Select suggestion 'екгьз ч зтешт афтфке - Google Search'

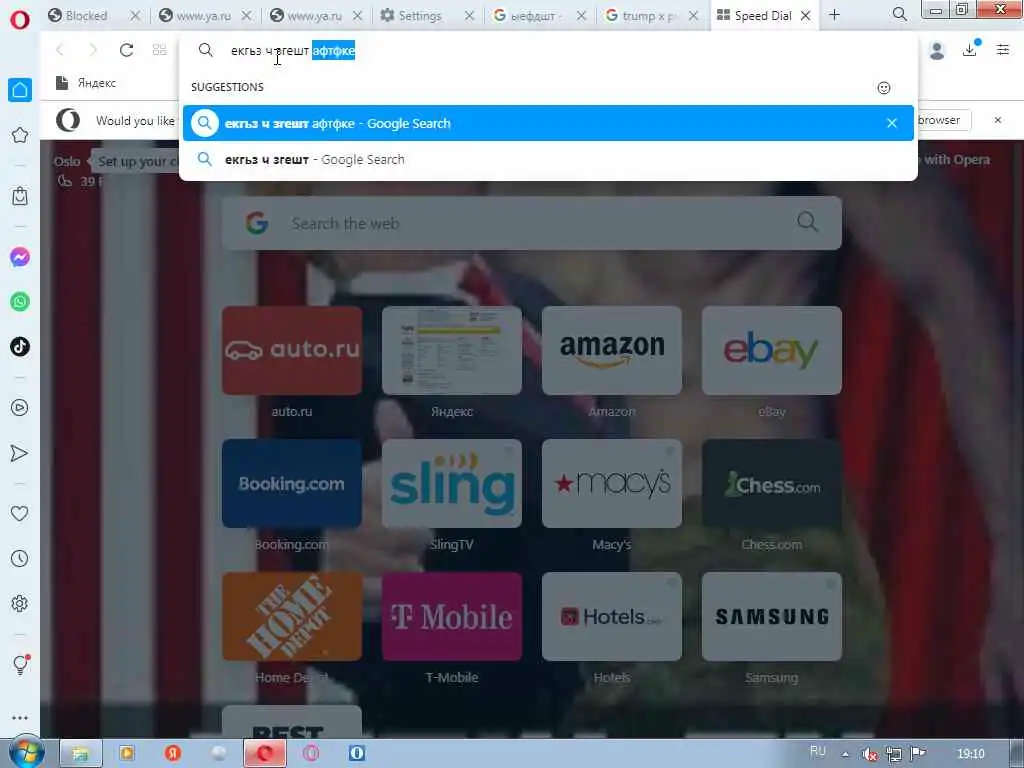[x=548, y=123]
